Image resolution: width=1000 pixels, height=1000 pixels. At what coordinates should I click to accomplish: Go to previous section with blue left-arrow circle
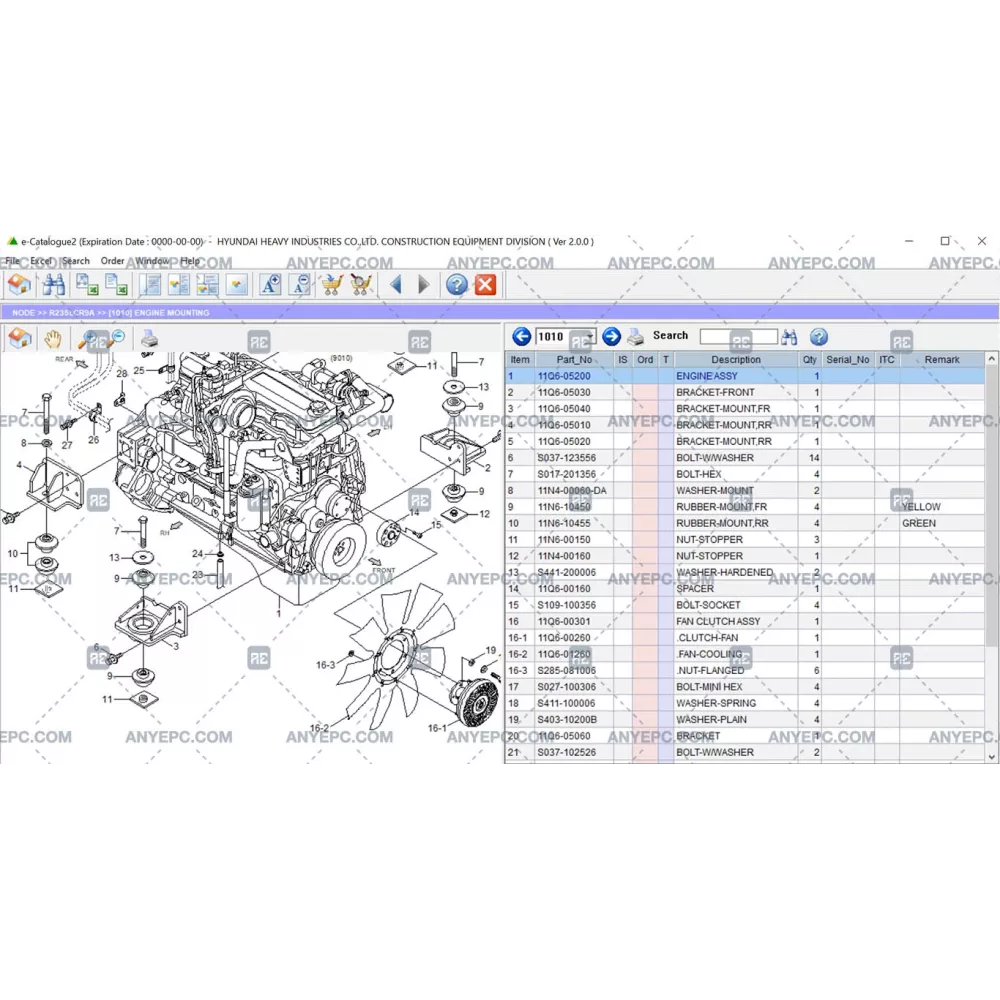click(521, 337)
